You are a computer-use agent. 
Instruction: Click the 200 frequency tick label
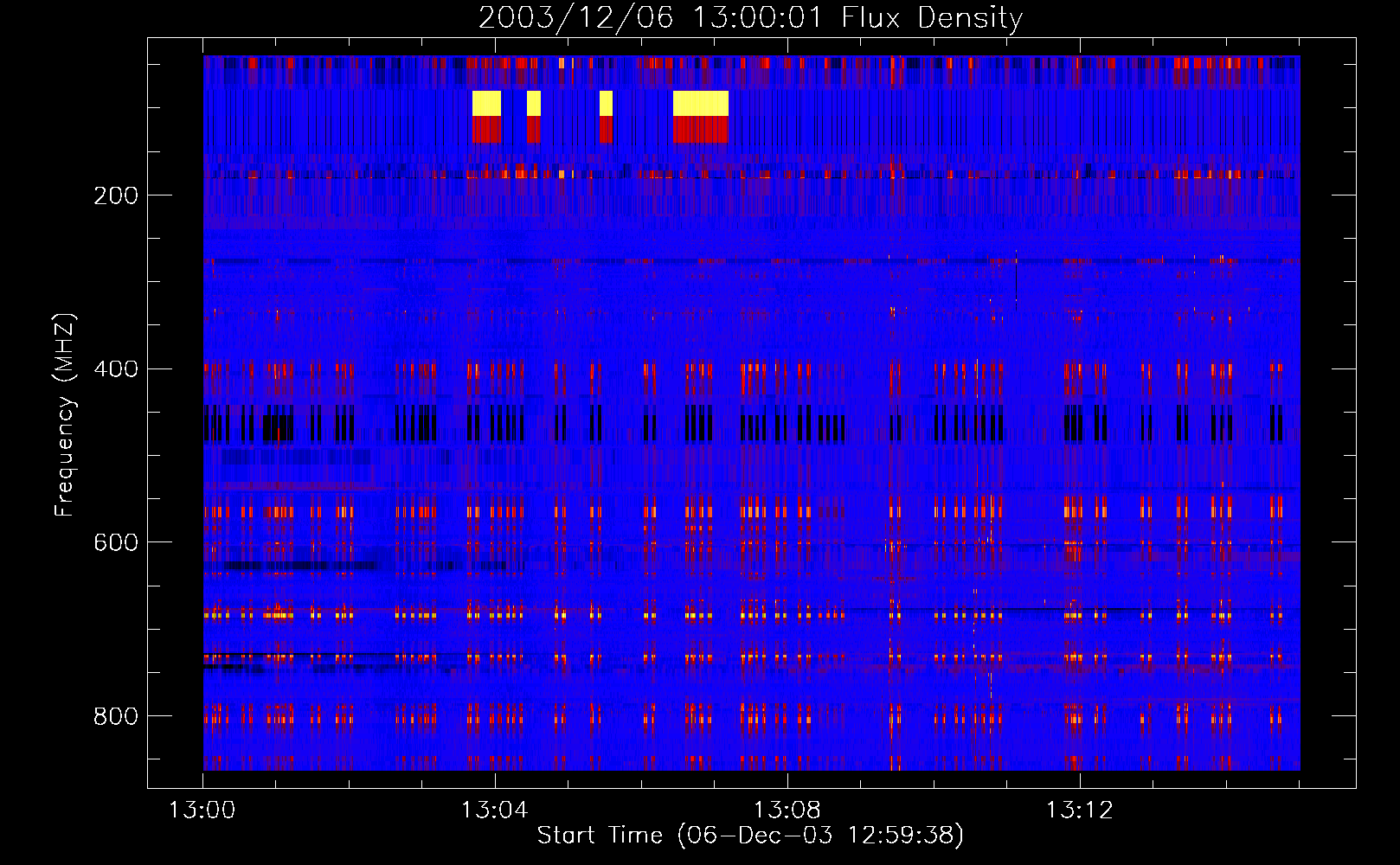(116, 195)
